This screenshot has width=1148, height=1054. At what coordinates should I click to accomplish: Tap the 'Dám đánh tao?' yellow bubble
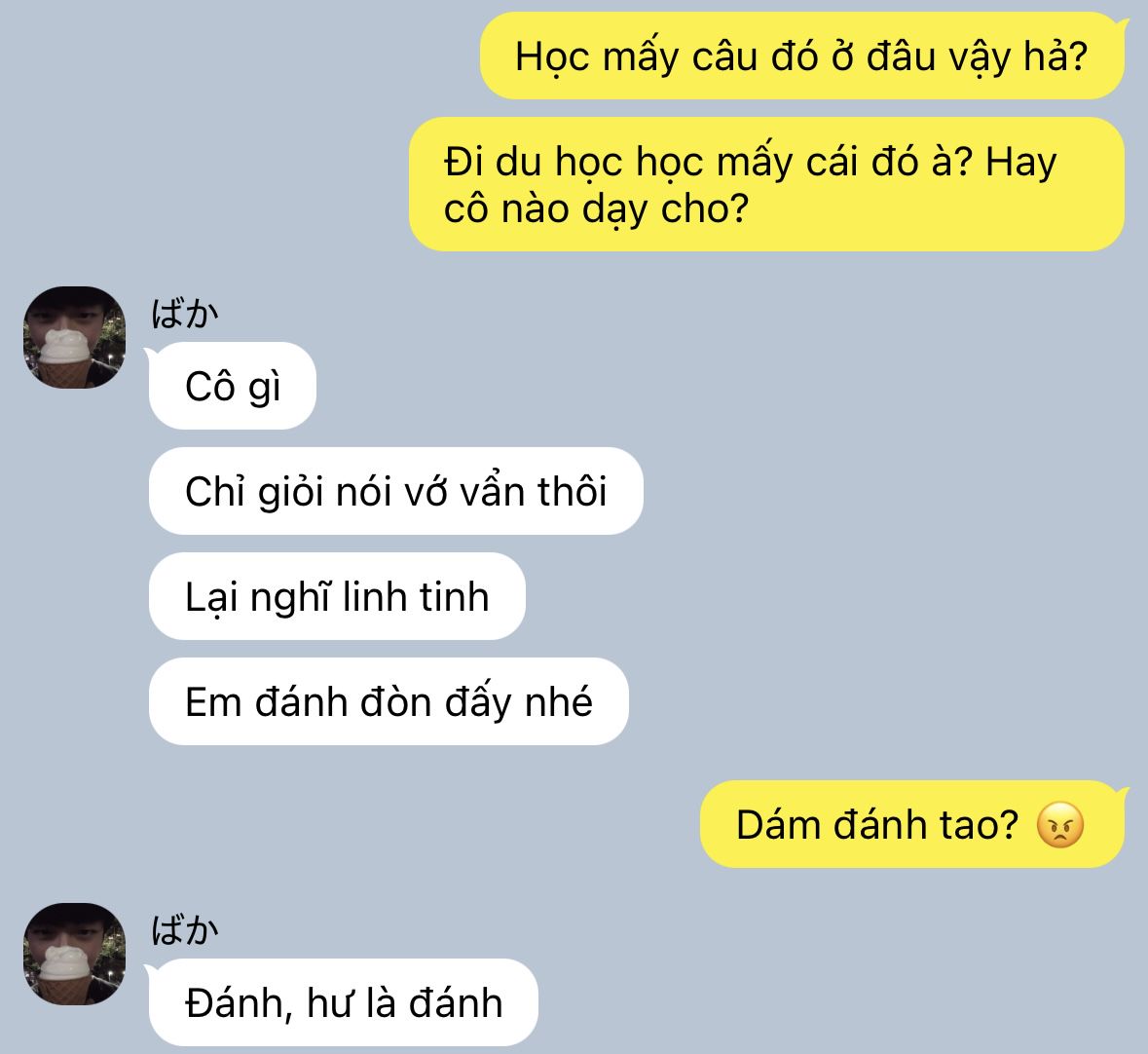coord(912,825)
